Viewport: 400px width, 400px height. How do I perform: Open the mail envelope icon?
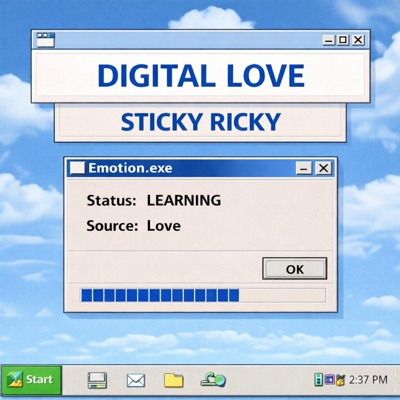click(136, 380)
